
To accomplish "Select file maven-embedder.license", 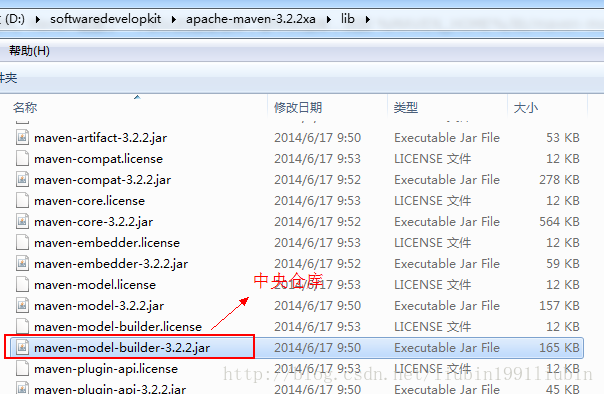I will (107, 243).
